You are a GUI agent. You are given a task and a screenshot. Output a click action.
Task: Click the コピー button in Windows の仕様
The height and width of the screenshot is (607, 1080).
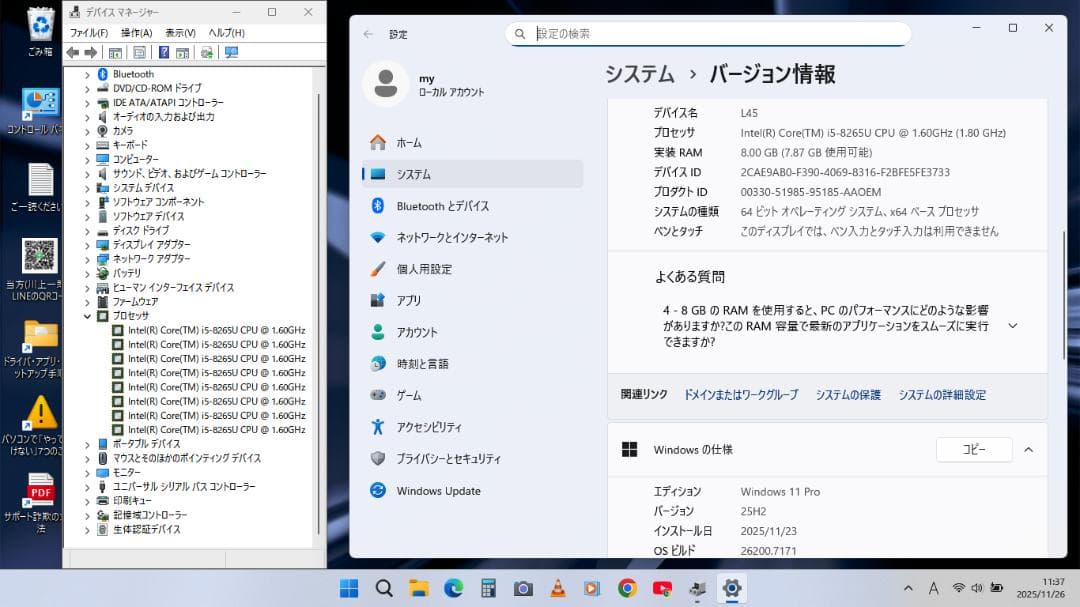[973, 449]
